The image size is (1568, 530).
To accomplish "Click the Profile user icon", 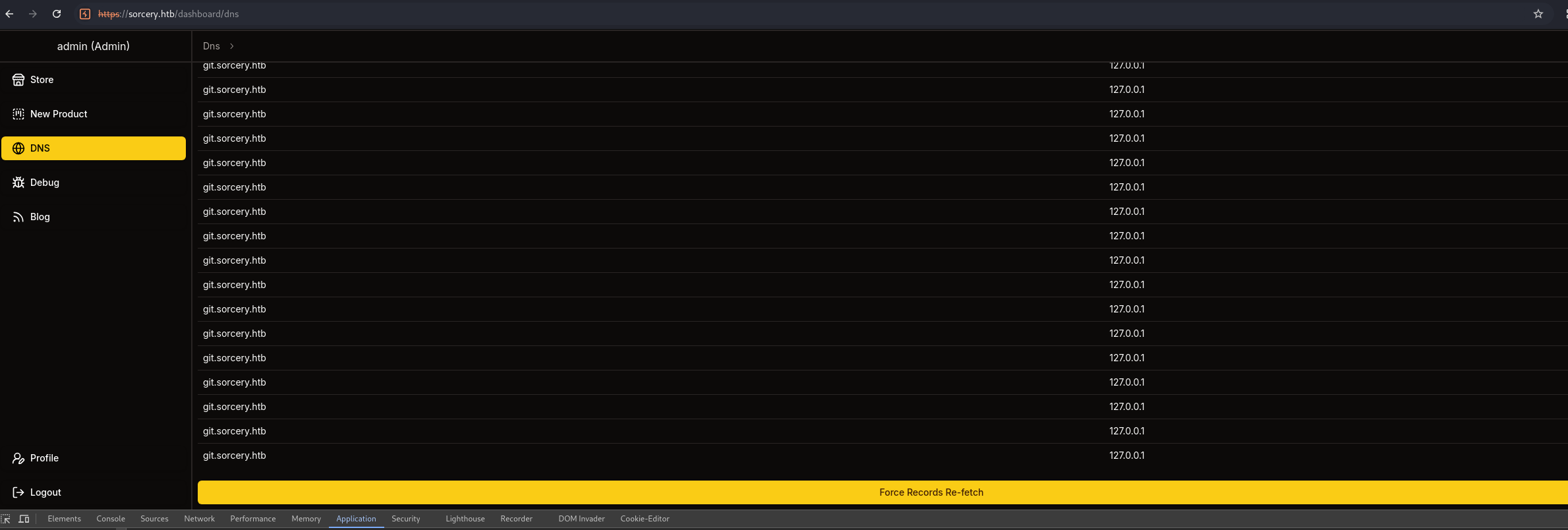I will 18,458.
